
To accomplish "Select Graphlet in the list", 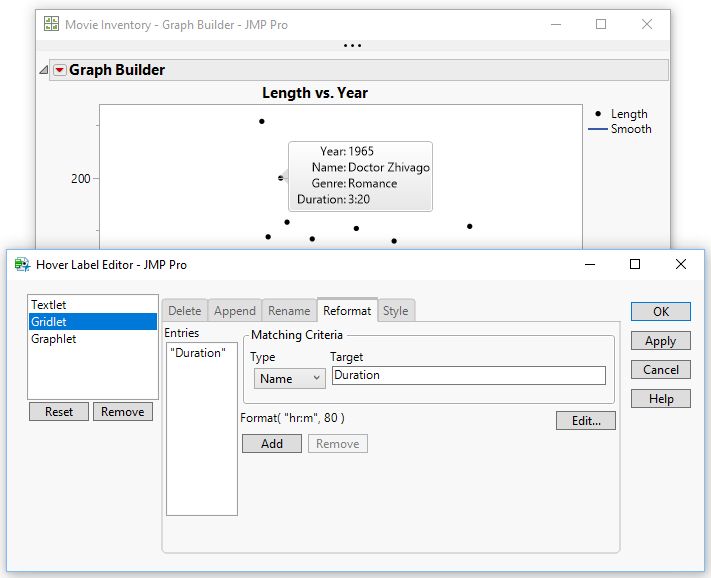I will (x=53, y=339).
